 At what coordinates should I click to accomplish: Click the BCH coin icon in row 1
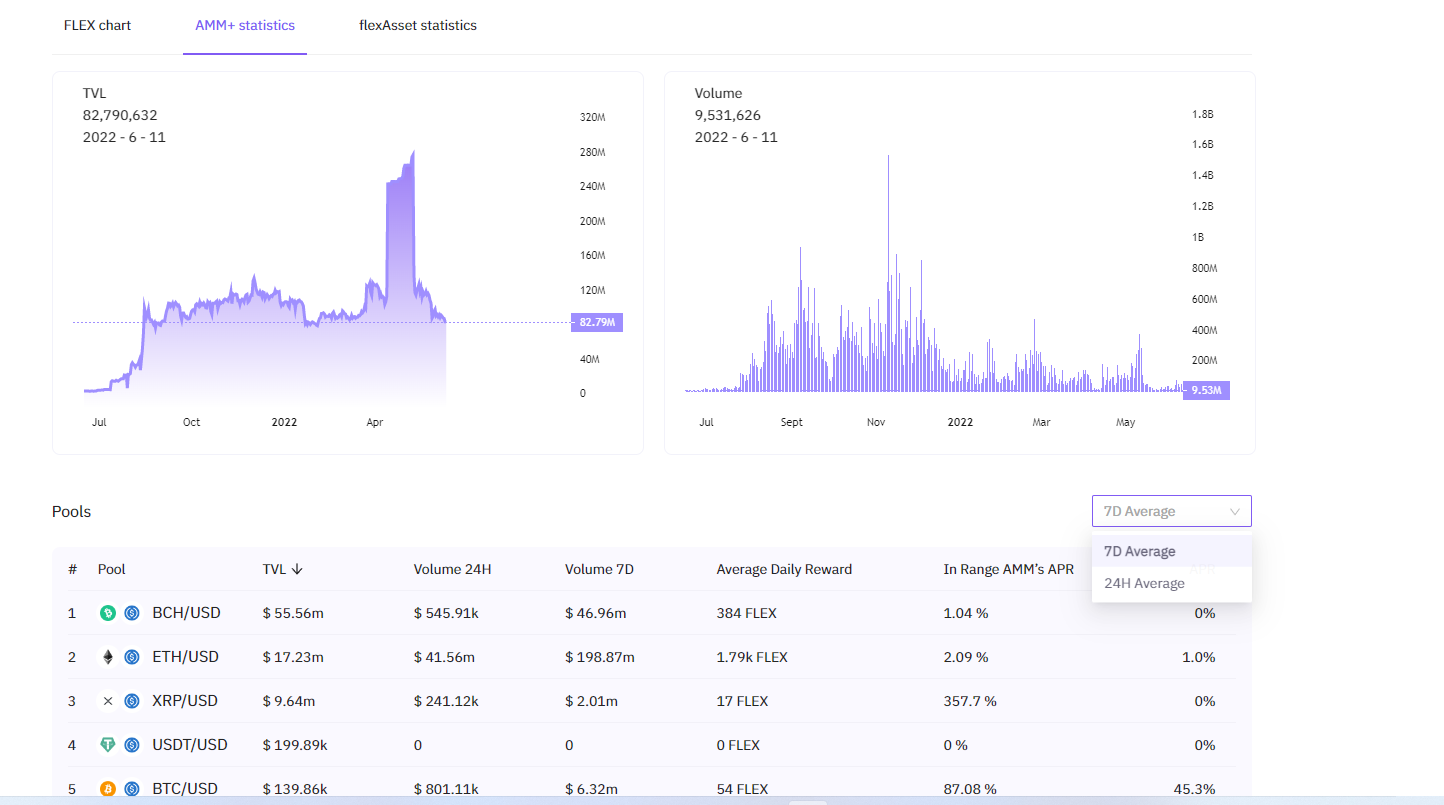pos(108,613)
